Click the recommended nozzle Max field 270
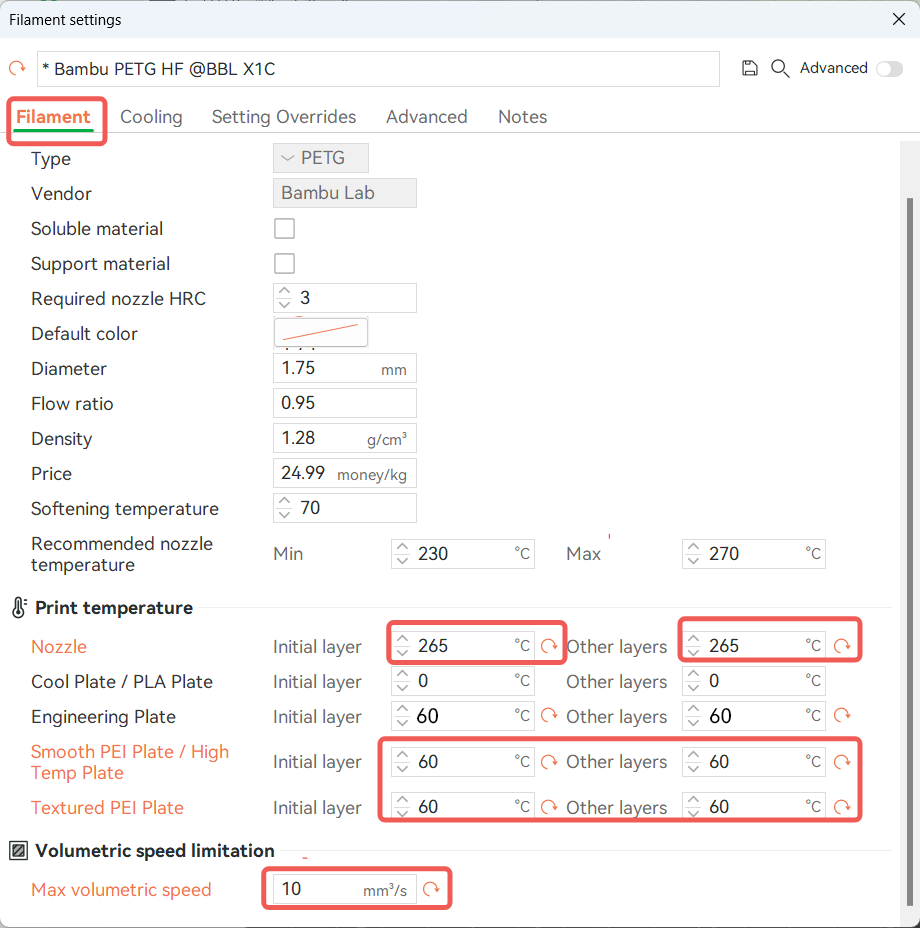Image resolution: width=920 pixels, height=928 pixels. click(754, 554)
